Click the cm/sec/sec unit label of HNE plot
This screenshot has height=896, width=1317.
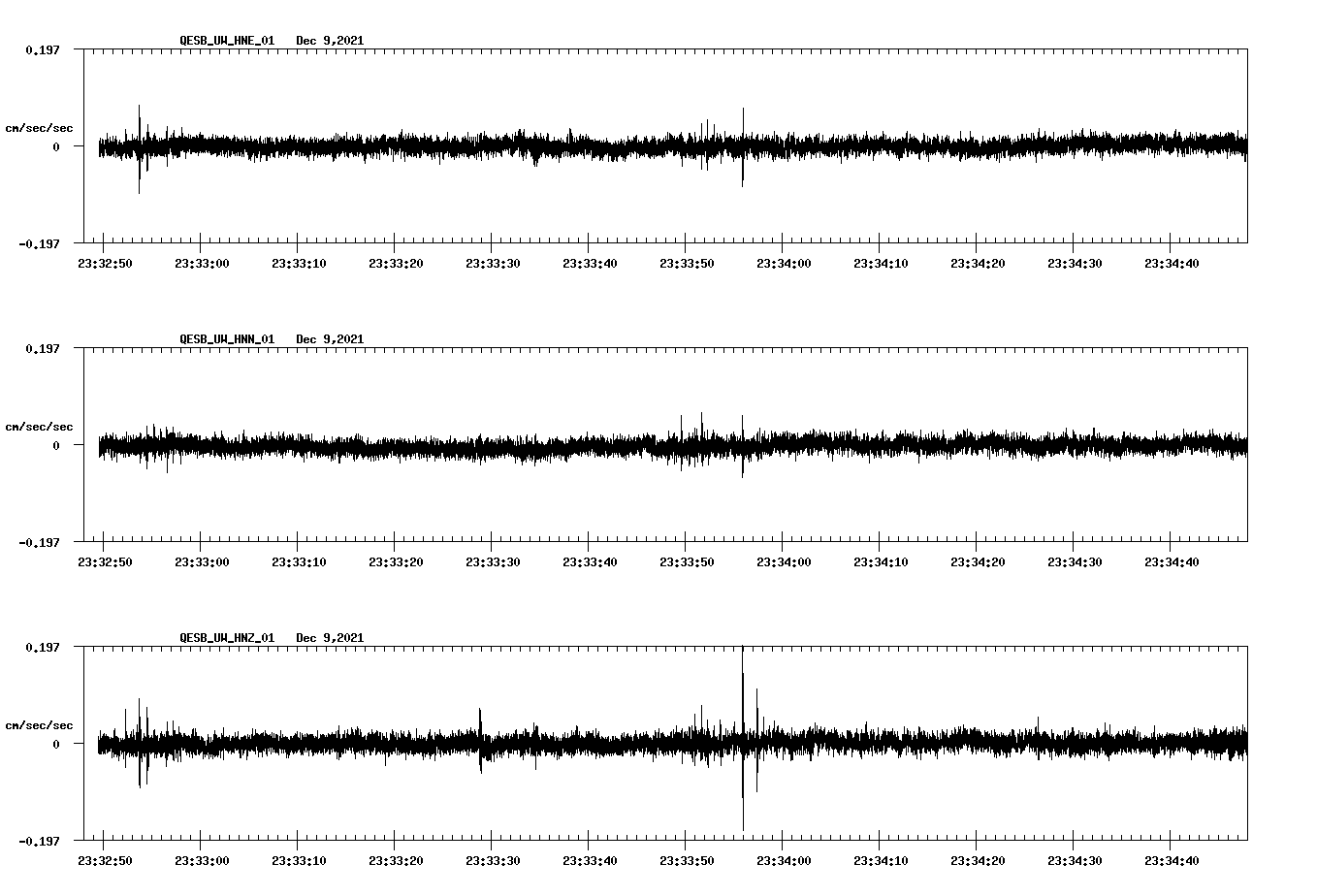39,129
